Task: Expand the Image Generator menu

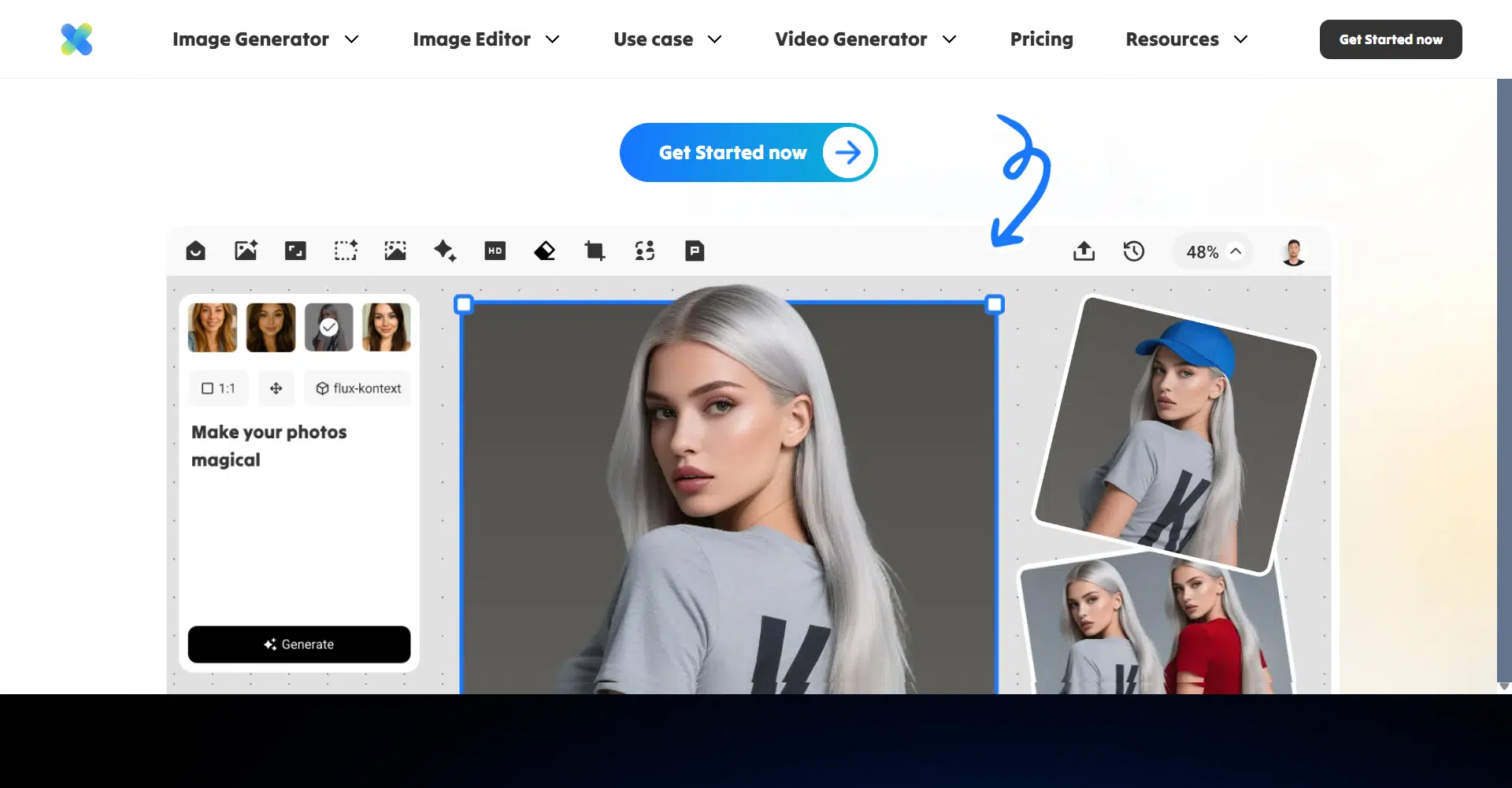Action: pyautogui.click(x=265, y=39)
